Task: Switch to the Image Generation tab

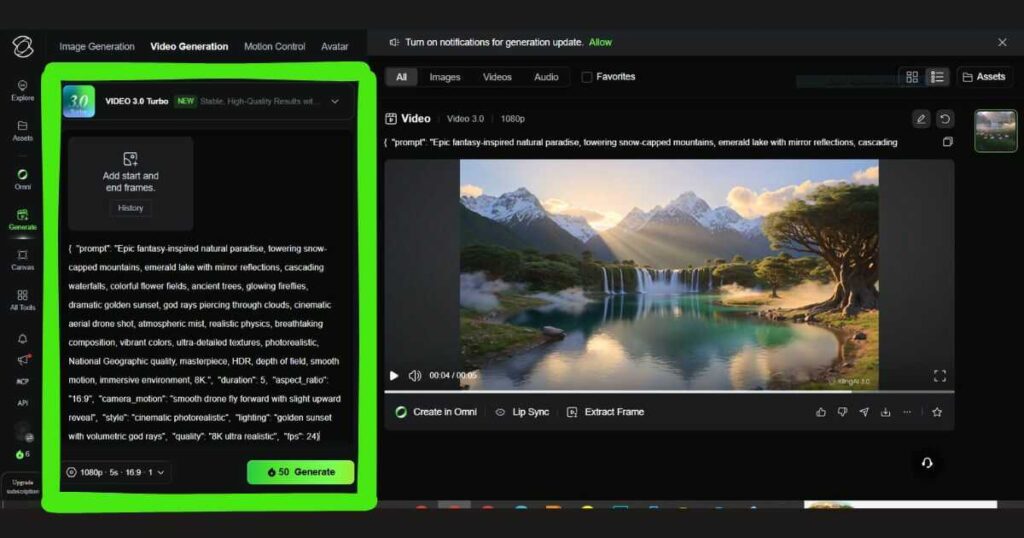Action: click(97, 46)
